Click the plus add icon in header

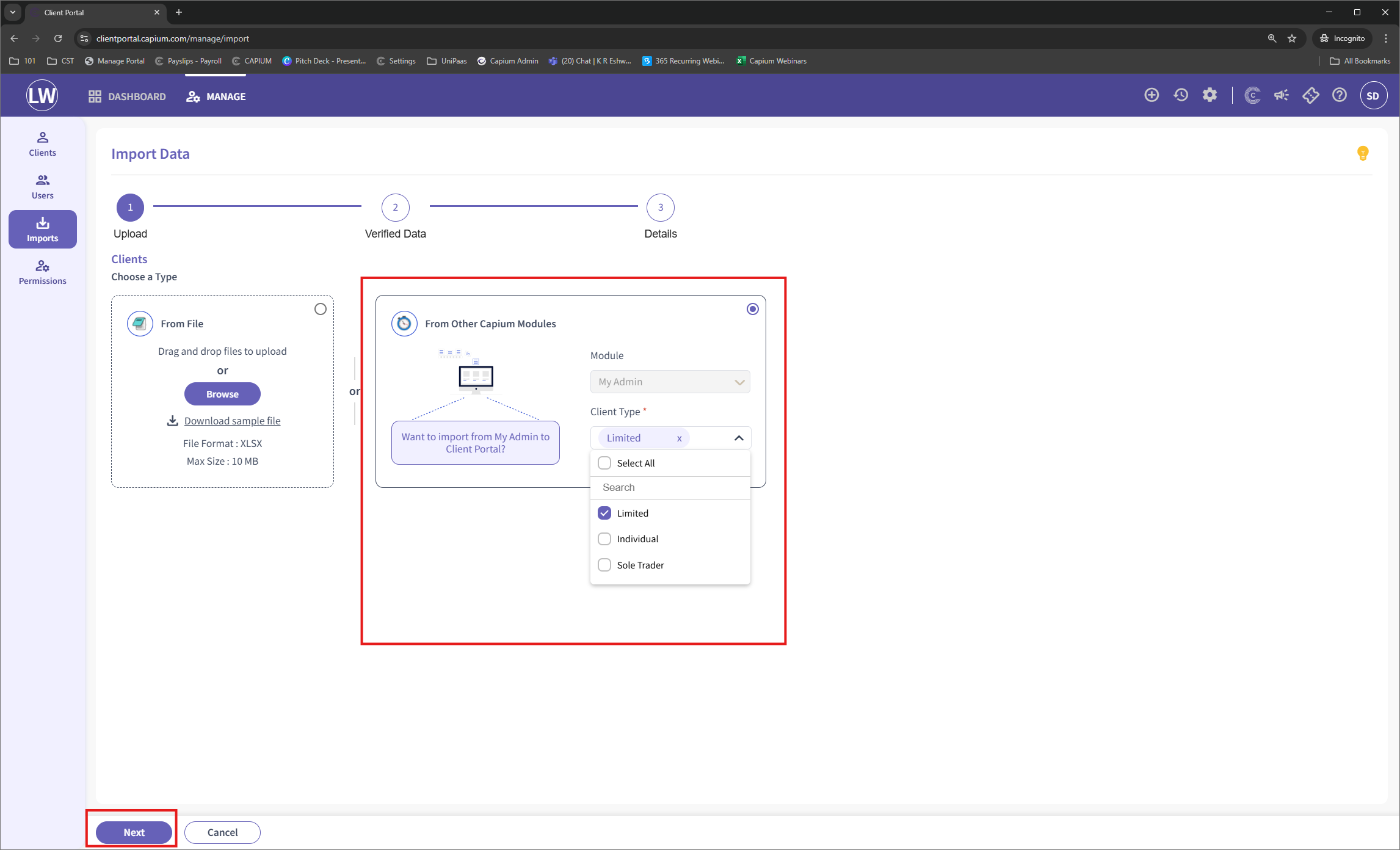pos(1152,95)
